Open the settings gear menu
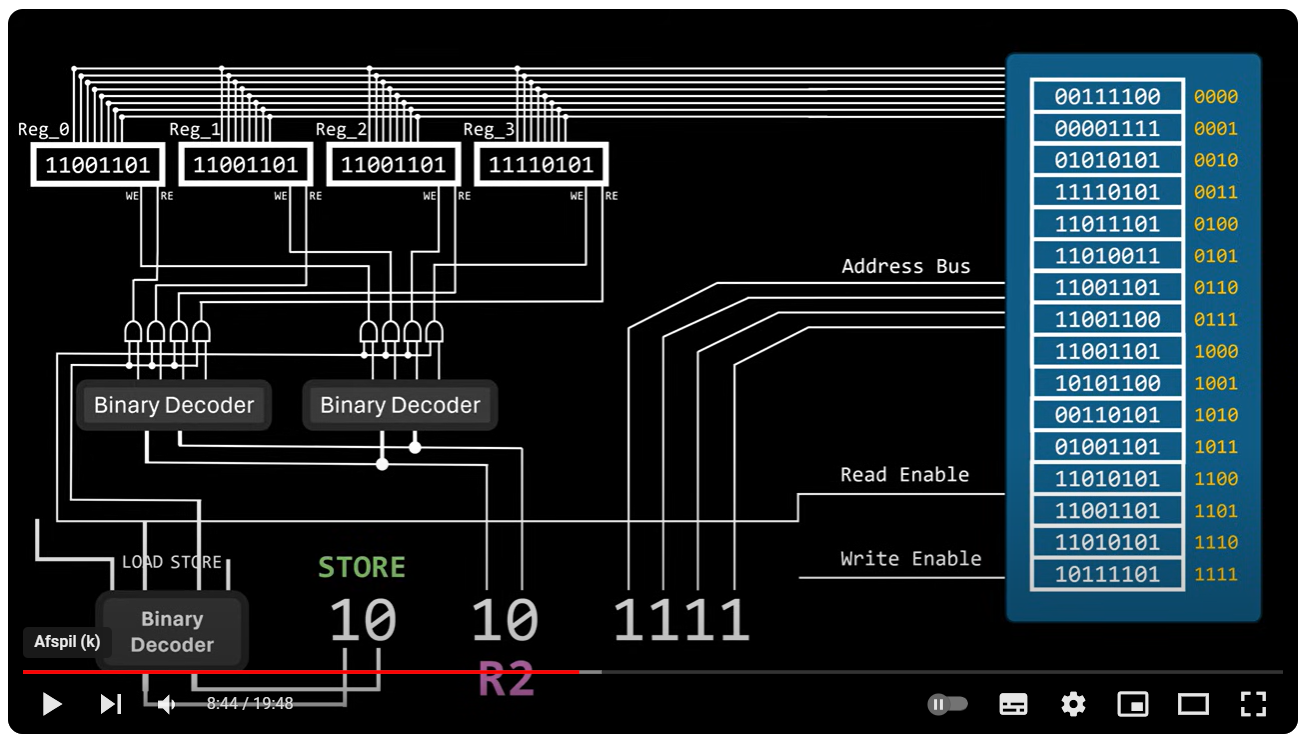The width and height of the screenshot is (1306, 740). click(1073, 704)
